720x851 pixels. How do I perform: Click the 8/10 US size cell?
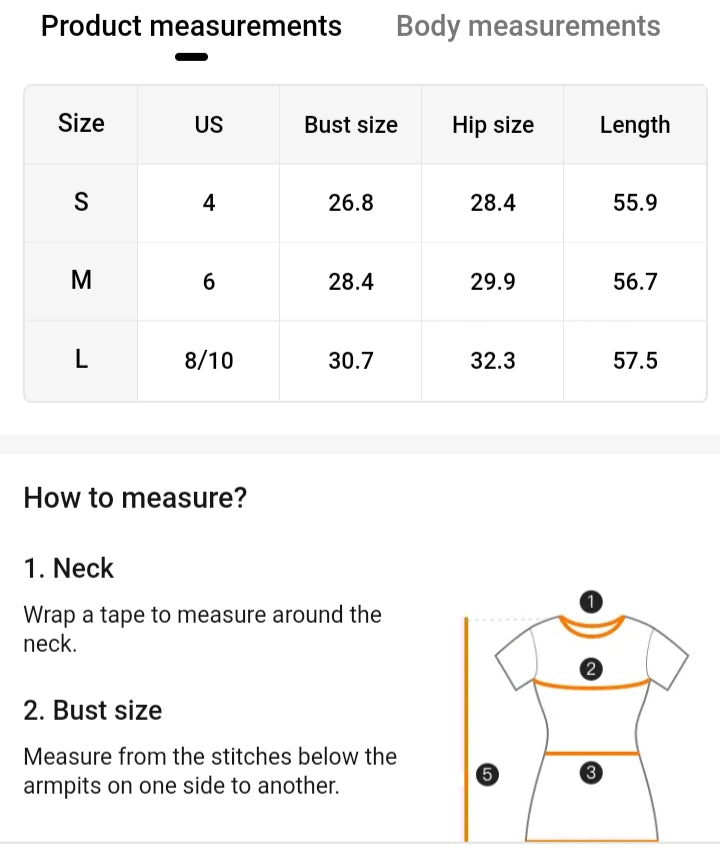coord(209,361)
